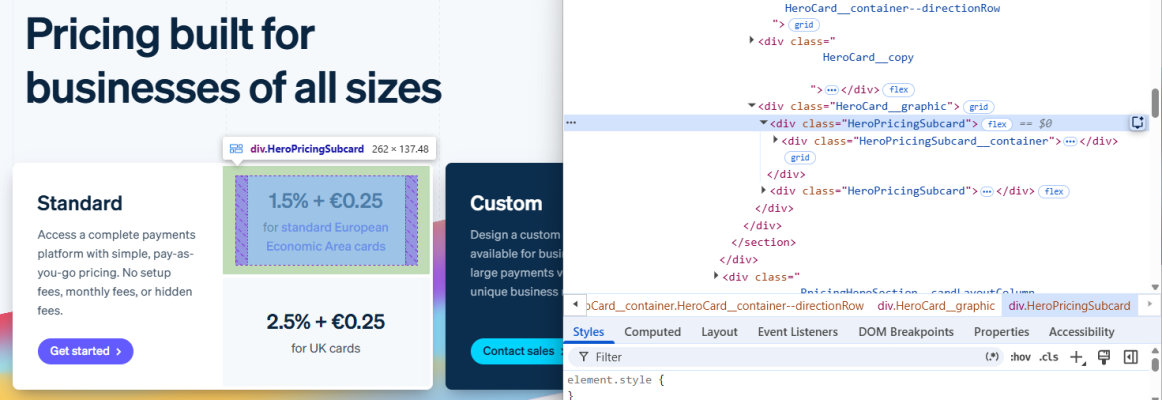This screenshot has height=400, width=1162.
Task: Expand the second collapsed HeroPricingSubcard node
Action: 764,191
